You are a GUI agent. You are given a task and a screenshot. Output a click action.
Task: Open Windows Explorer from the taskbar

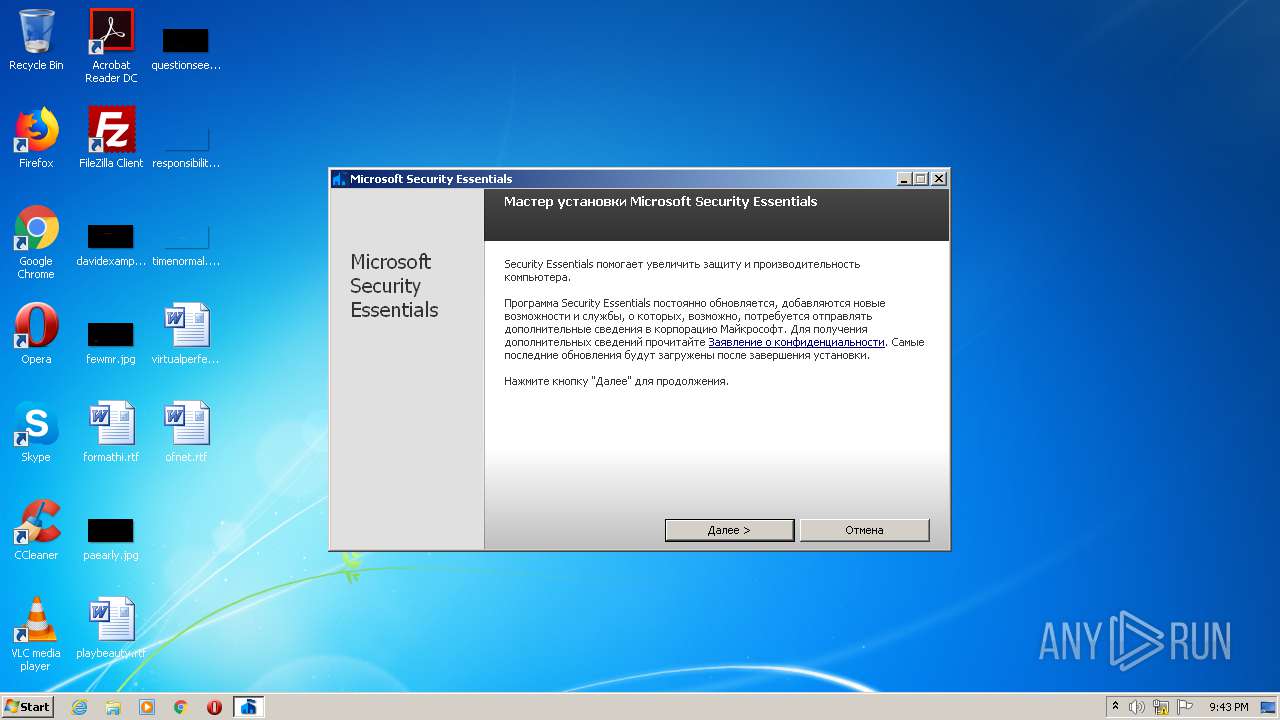pos(113,707)
